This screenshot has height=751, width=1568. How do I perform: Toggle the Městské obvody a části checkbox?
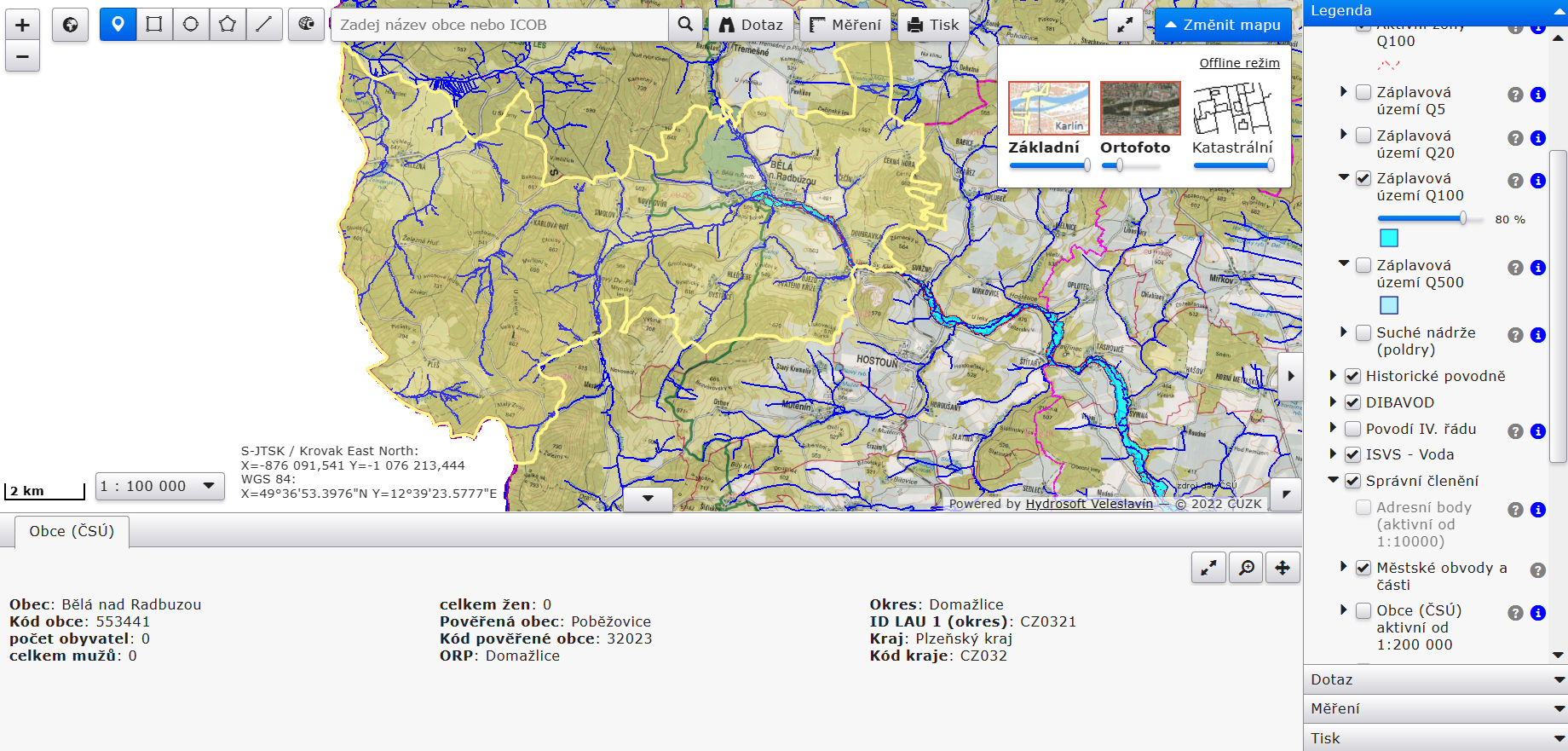click(1363, 568)
